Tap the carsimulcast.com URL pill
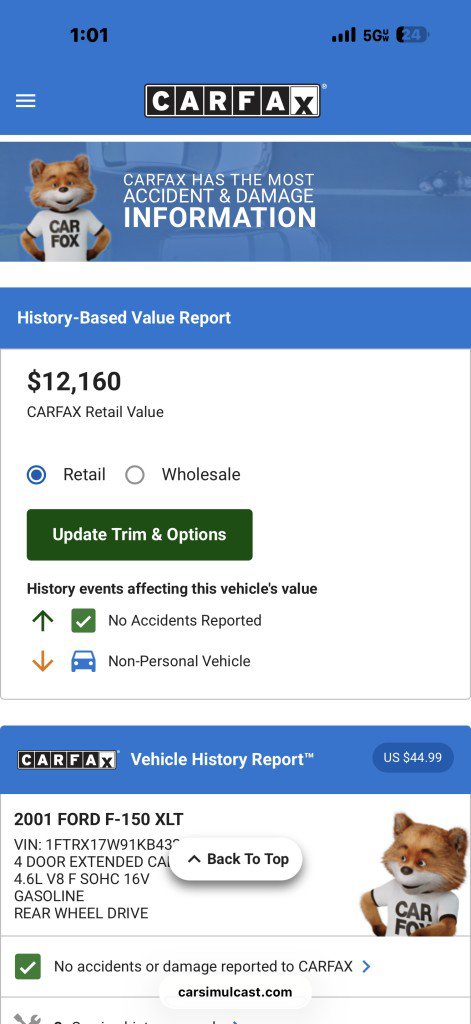The image size is (471, 1024). [235, 992]
